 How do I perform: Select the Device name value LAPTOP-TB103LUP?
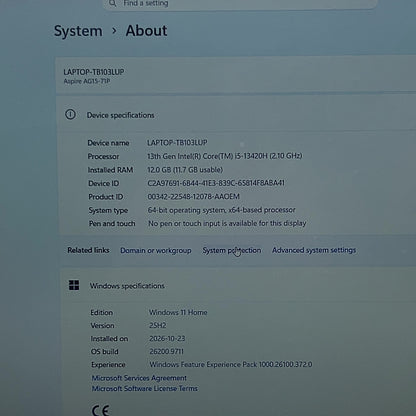177,143
